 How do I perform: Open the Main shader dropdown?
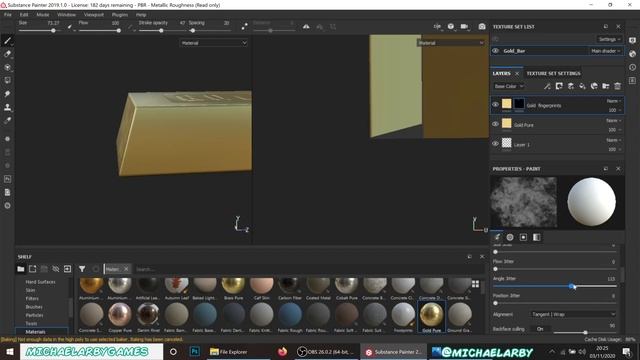coord(606,51)
